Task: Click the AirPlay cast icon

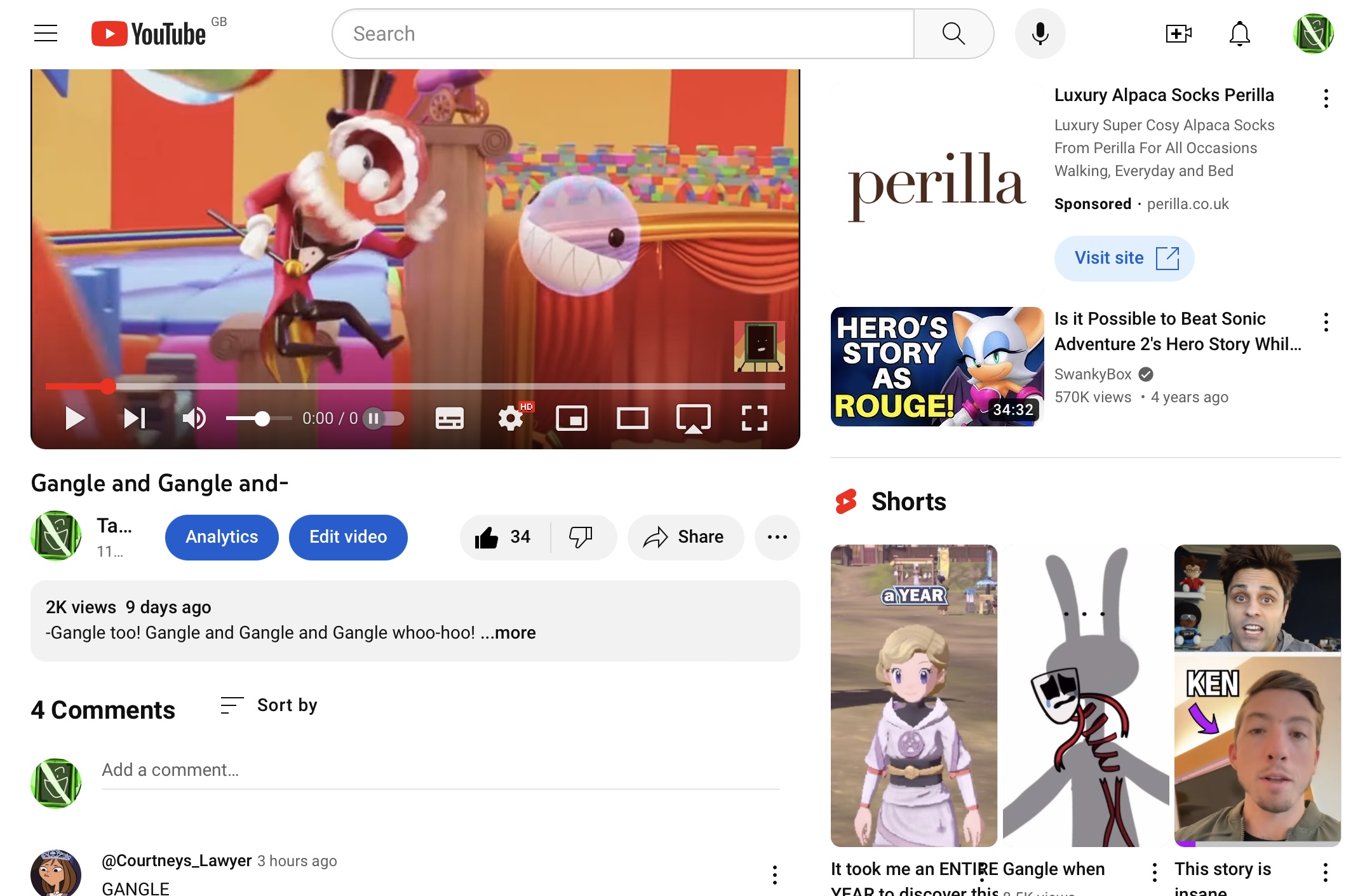Action: click(693, 418)
